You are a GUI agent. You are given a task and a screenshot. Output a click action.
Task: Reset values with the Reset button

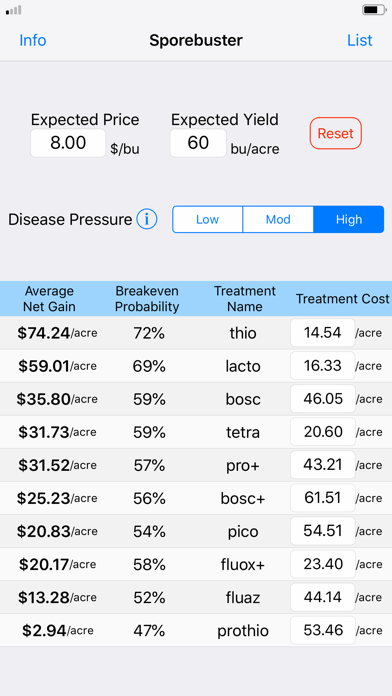[x=336, y=133]
